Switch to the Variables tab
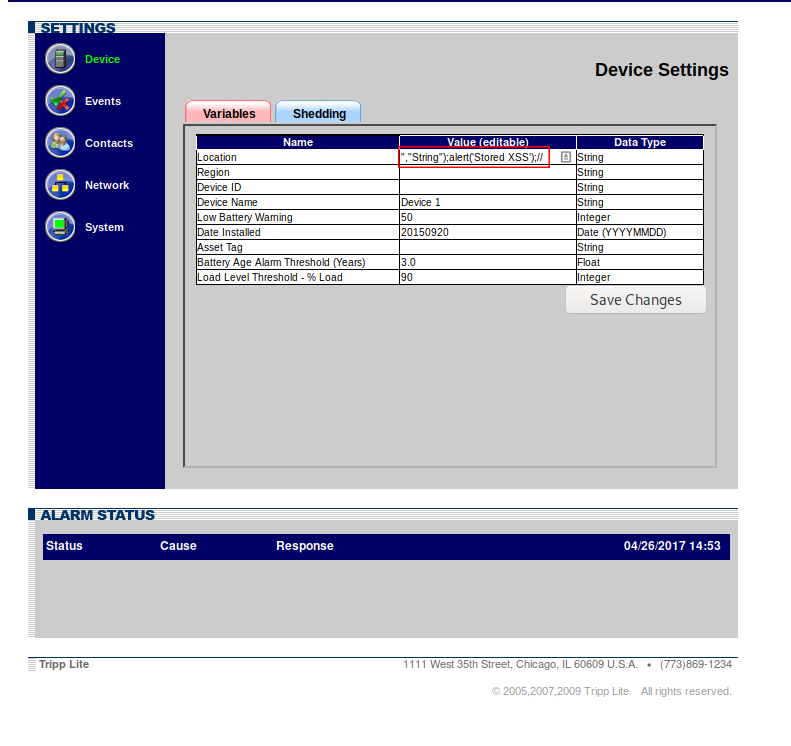791x746 pixels. pos(229,112)
